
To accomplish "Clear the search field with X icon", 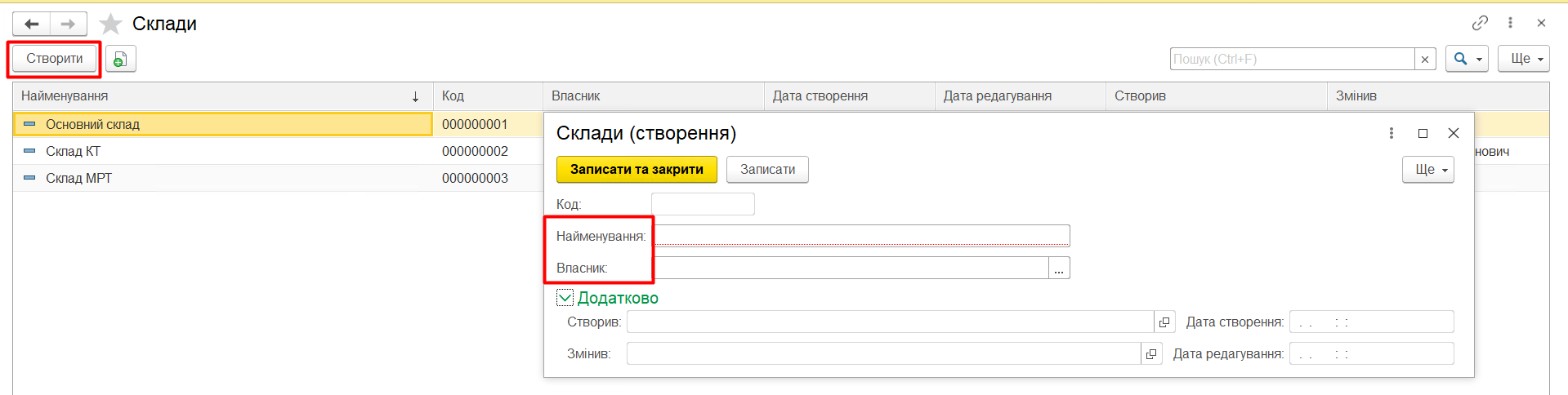I will pyautogui.click(x=1425, y=59).
